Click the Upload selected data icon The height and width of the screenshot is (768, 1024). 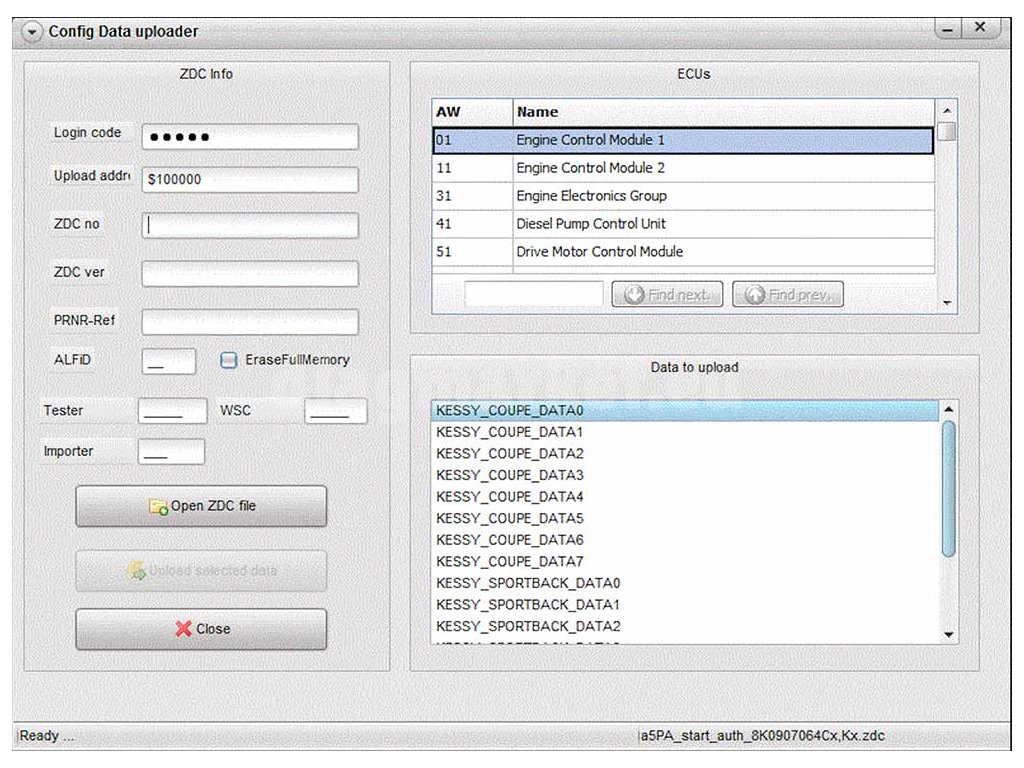pyautogui.click(x=136, y=570)
